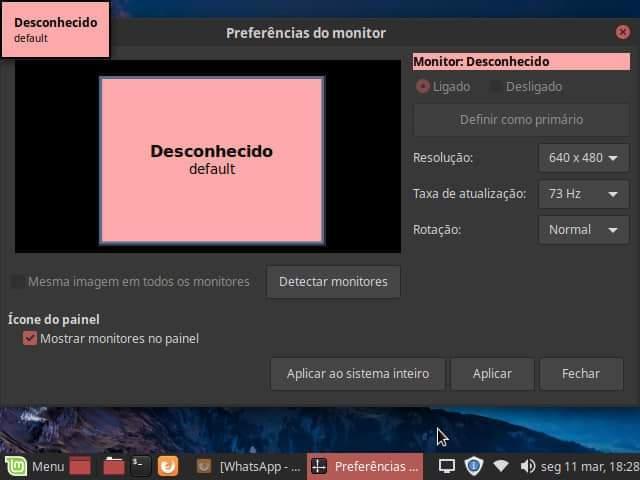Open the Wi-Fi network tray icon

501,466
